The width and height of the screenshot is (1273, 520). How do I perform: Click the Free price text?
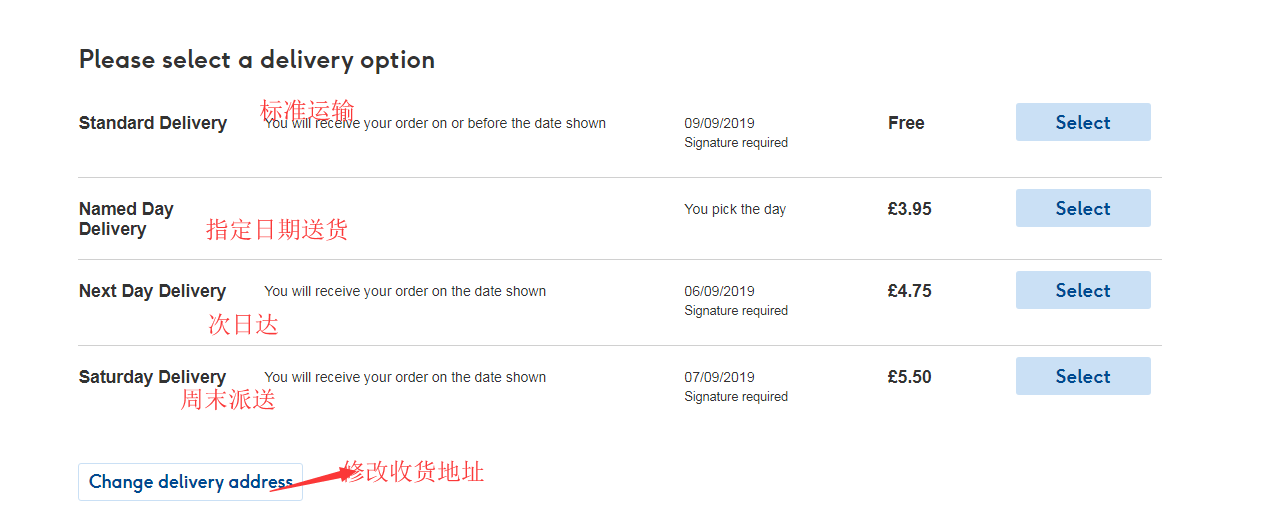(x=906, y=123)
